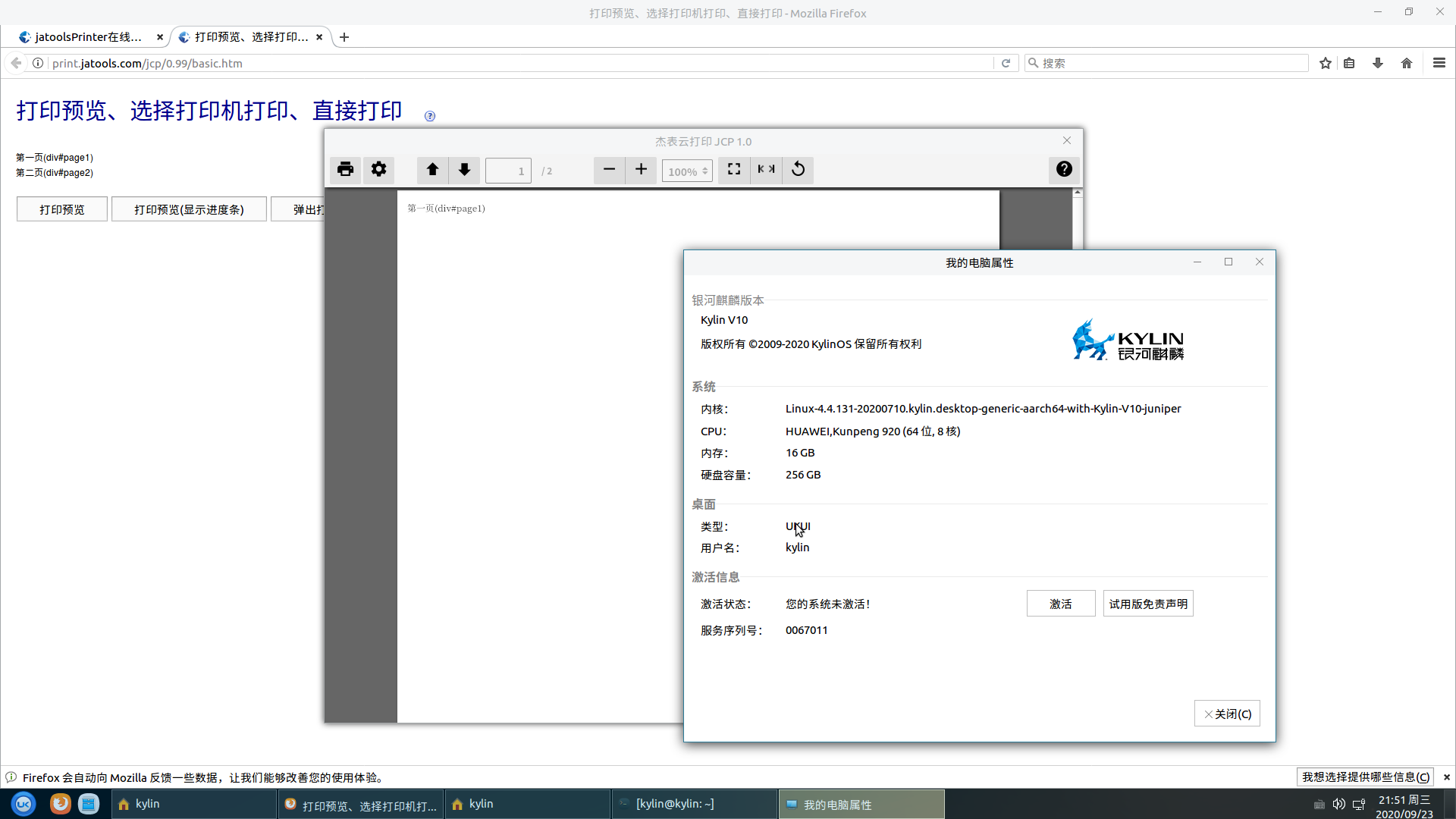Click the fit-width icon in JCP toolbar
This screenshot has width=1456, height=819.
[x=766, y=169]
